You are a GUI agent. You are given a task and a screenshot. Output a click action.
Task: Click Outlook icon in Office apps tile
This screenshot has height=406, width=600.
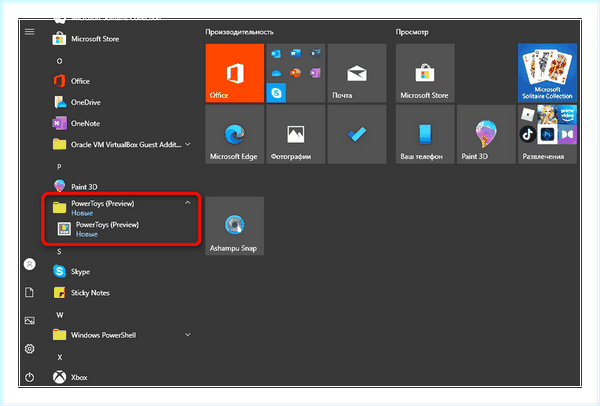click(276, 54)
